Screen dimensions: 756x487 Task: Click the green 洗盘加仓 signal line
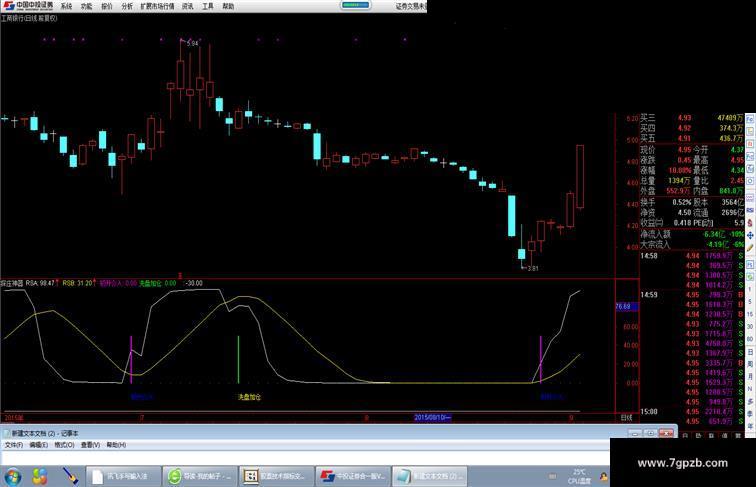(238, 360)
